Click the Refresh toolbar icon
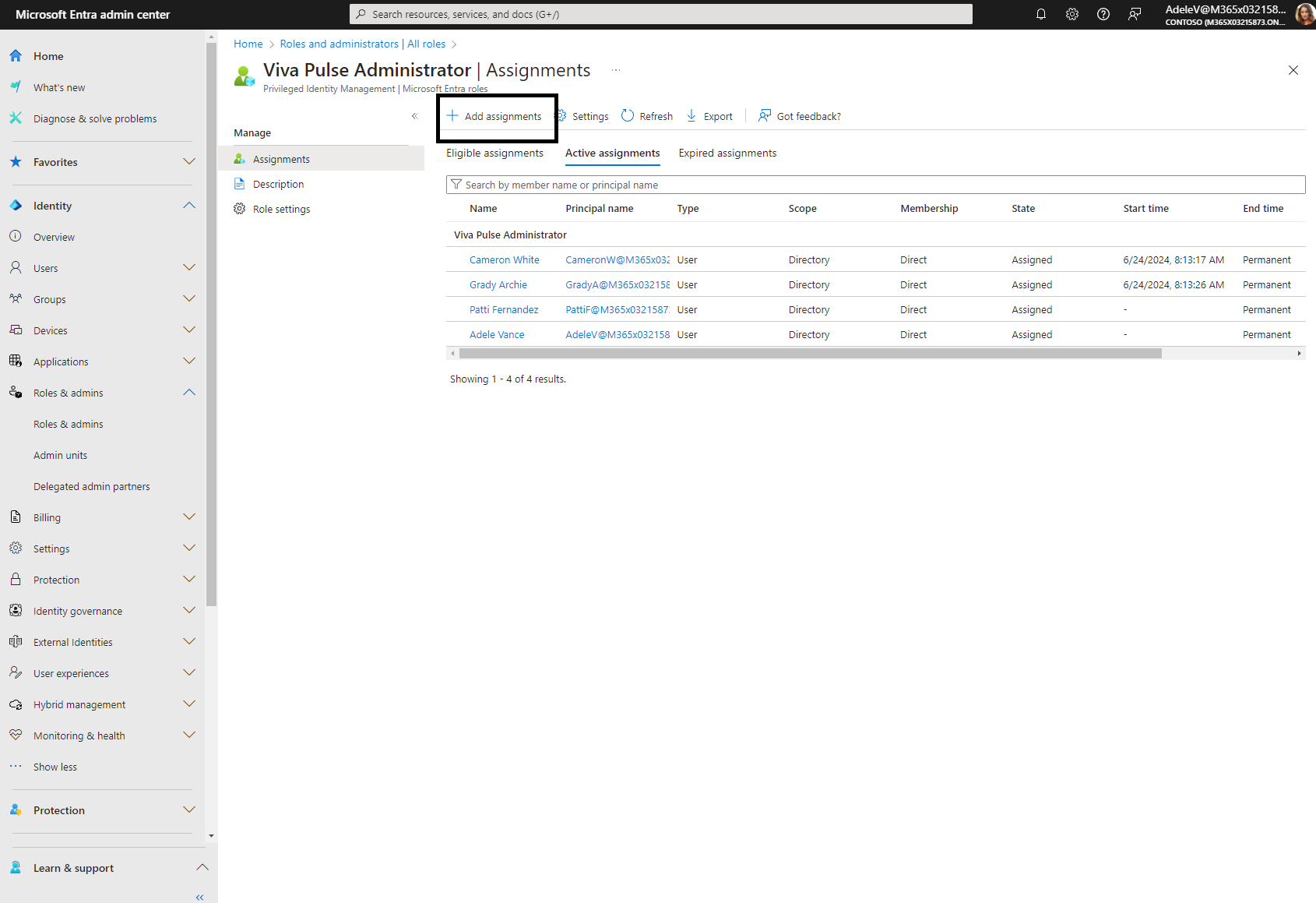The width and height of the screenshot is (1316, 903). [x=628, y=116]
